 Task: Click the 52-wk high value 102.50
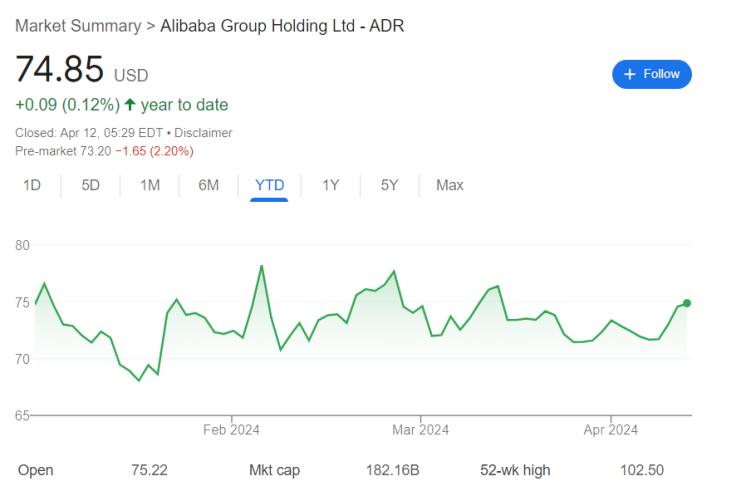pos(670,470)
